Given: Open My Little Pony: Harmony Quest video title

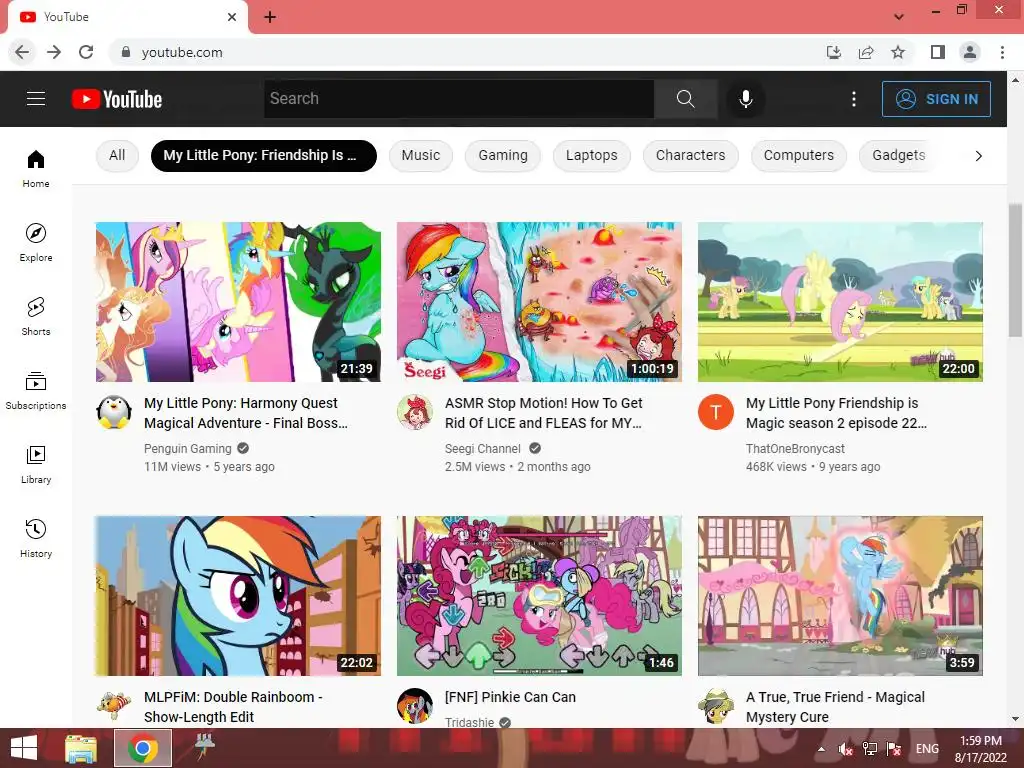Looking at the screenshot, I should point(246,413).
